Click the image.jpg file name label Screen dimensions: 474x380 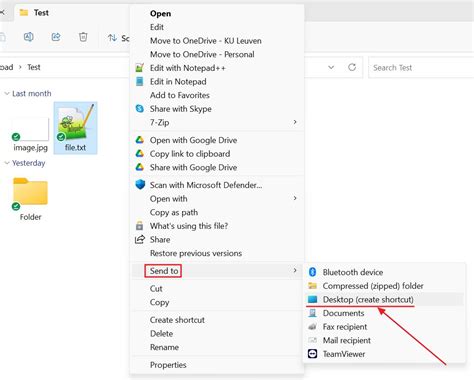click(30, 148)
